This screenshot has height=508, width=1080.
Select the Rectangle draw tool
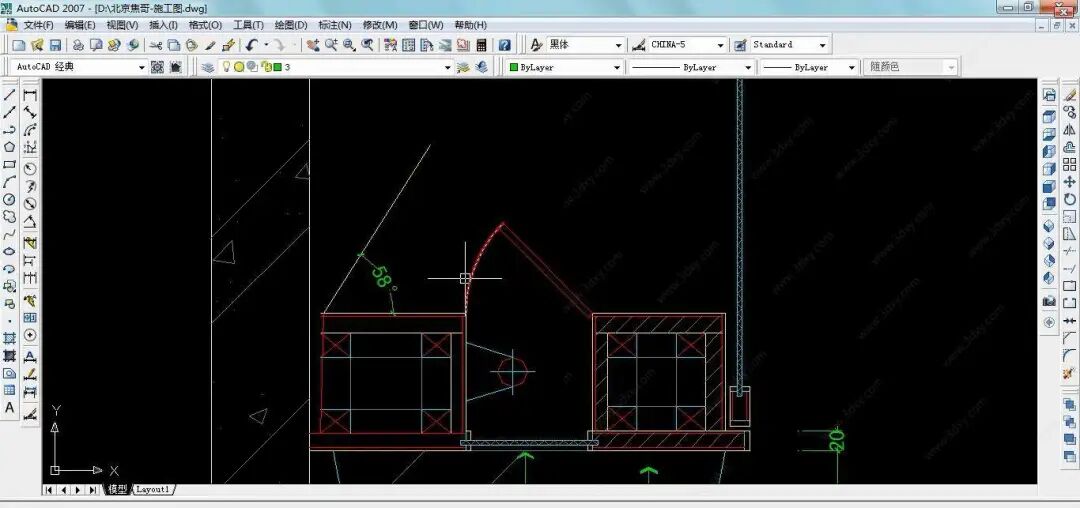tap(10, 165)
